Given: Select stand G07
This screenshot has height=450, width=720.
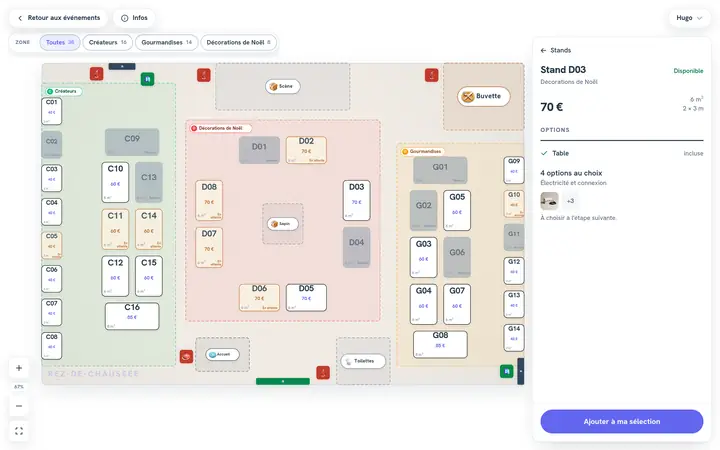Looking at the screenshot, I should coord(457,304).
